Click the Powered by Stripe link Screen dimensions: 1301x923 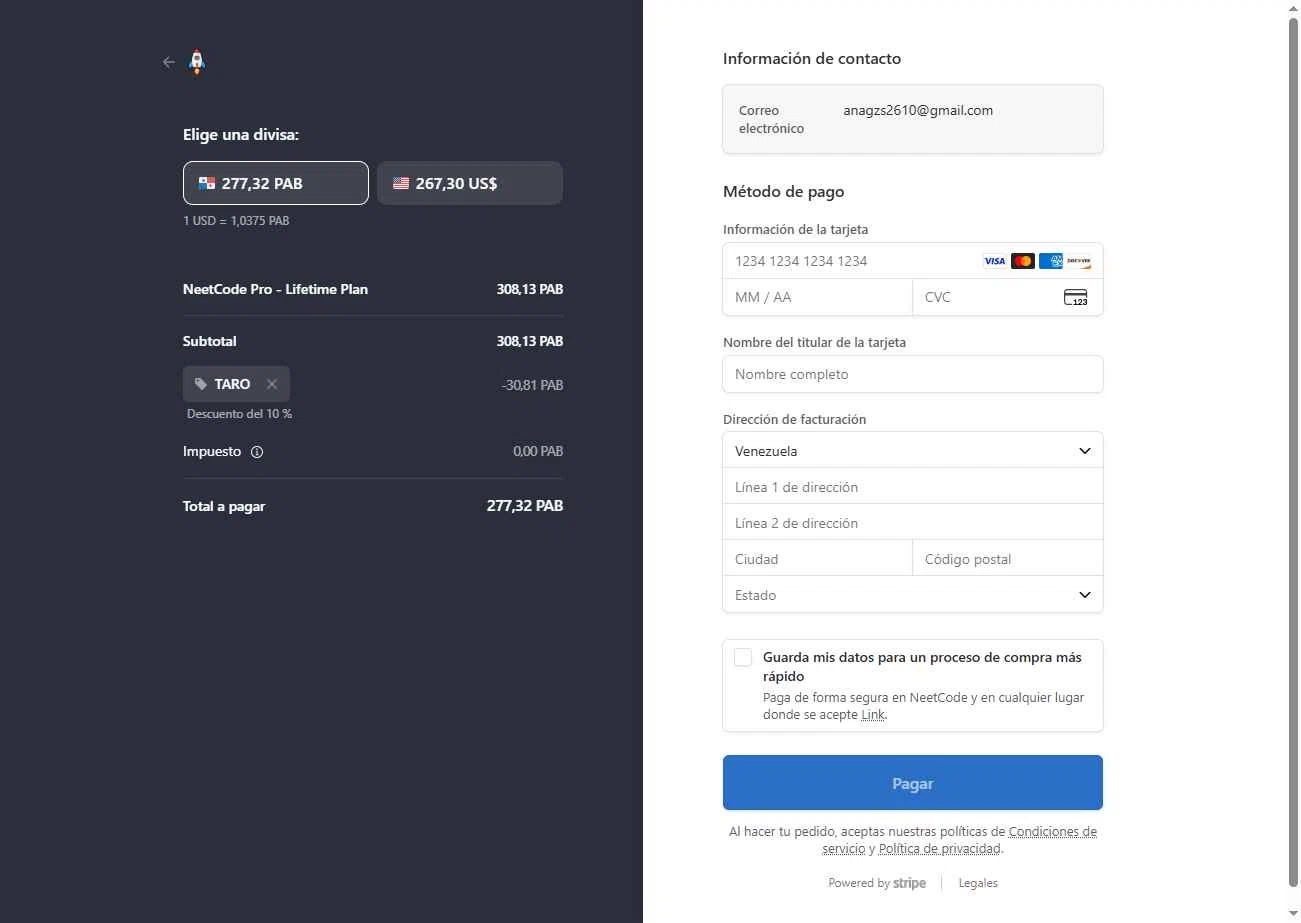(877, 883)
